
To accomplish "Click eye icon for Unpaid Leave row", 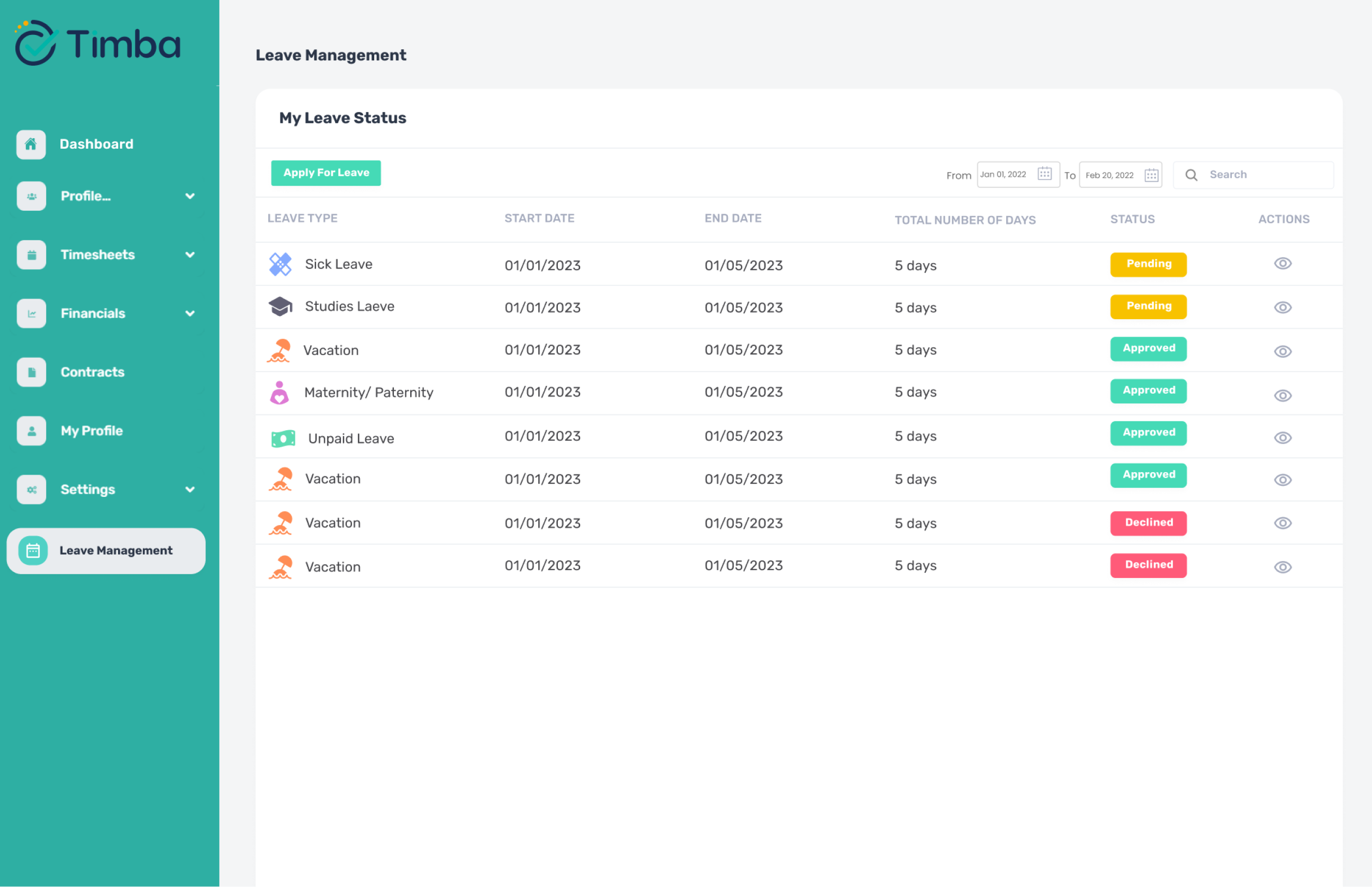I will pyautogui.click(x=1282, y=438).
